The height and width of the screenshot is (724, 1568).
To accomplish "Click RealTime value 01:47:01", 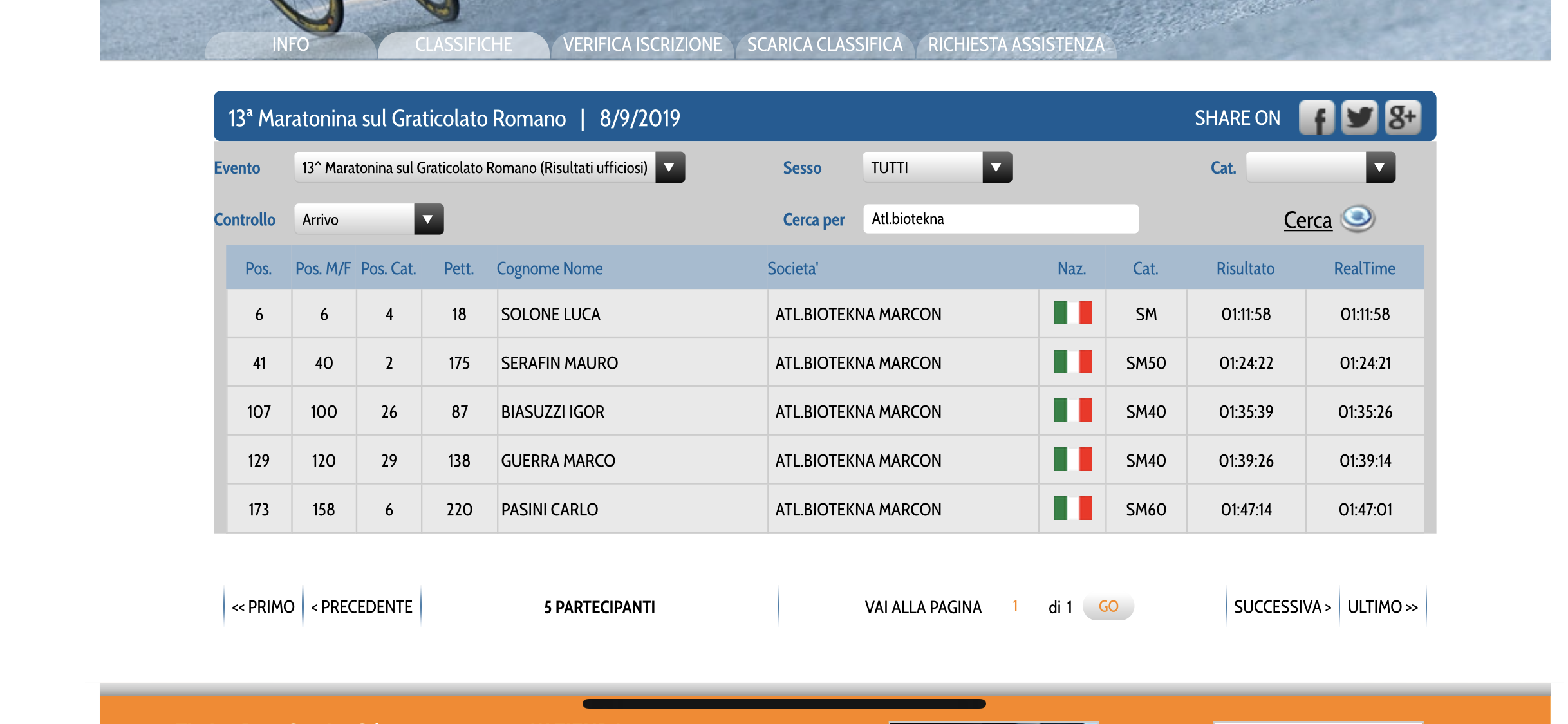I will (x=1365, y=510).
